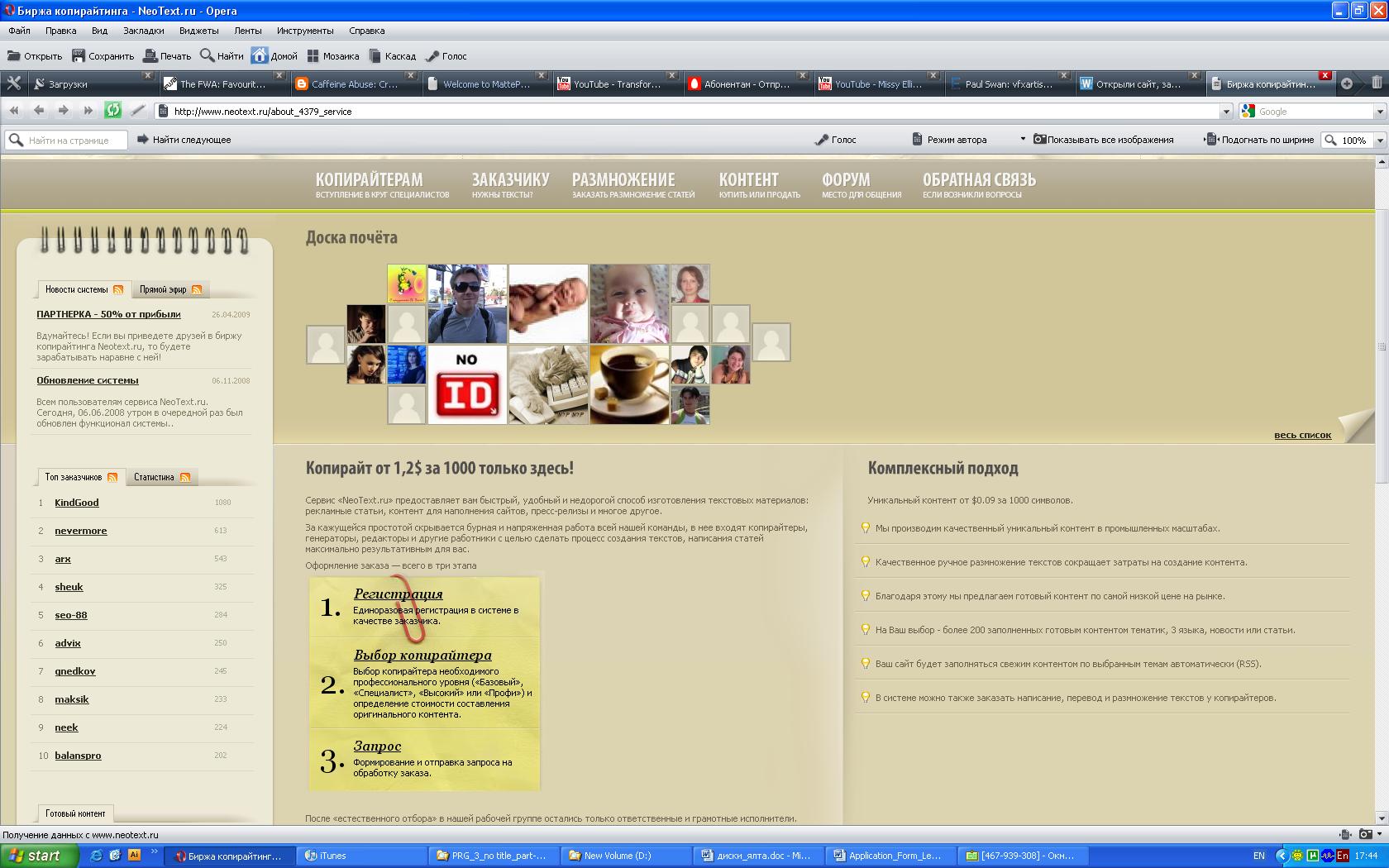Viewport: 1389px width, 868px height.
Task: Click Найти следующее find next button
Action: pyautogui.click(x=184, y=140)
